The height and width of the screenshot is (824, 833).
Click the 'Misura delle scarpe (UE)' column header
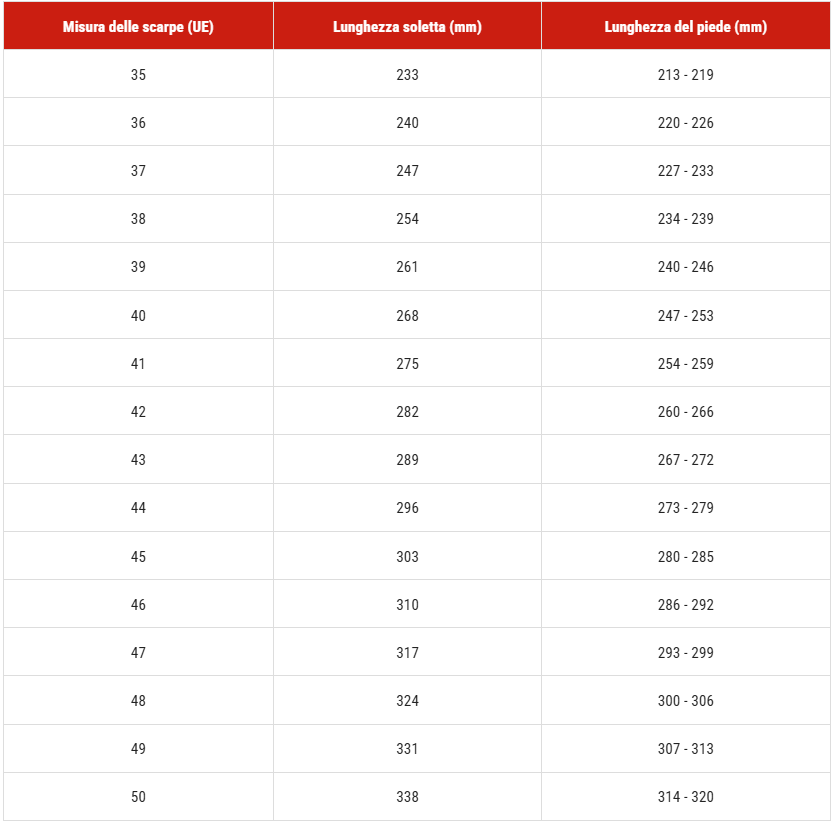(138, 26)
